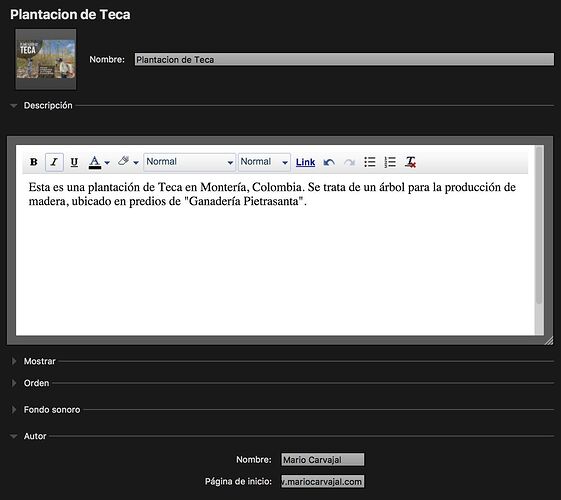The width and height of the screenshot is (561, 500).
Task: Expand the Mostrar section
Action: click(14, 361)
